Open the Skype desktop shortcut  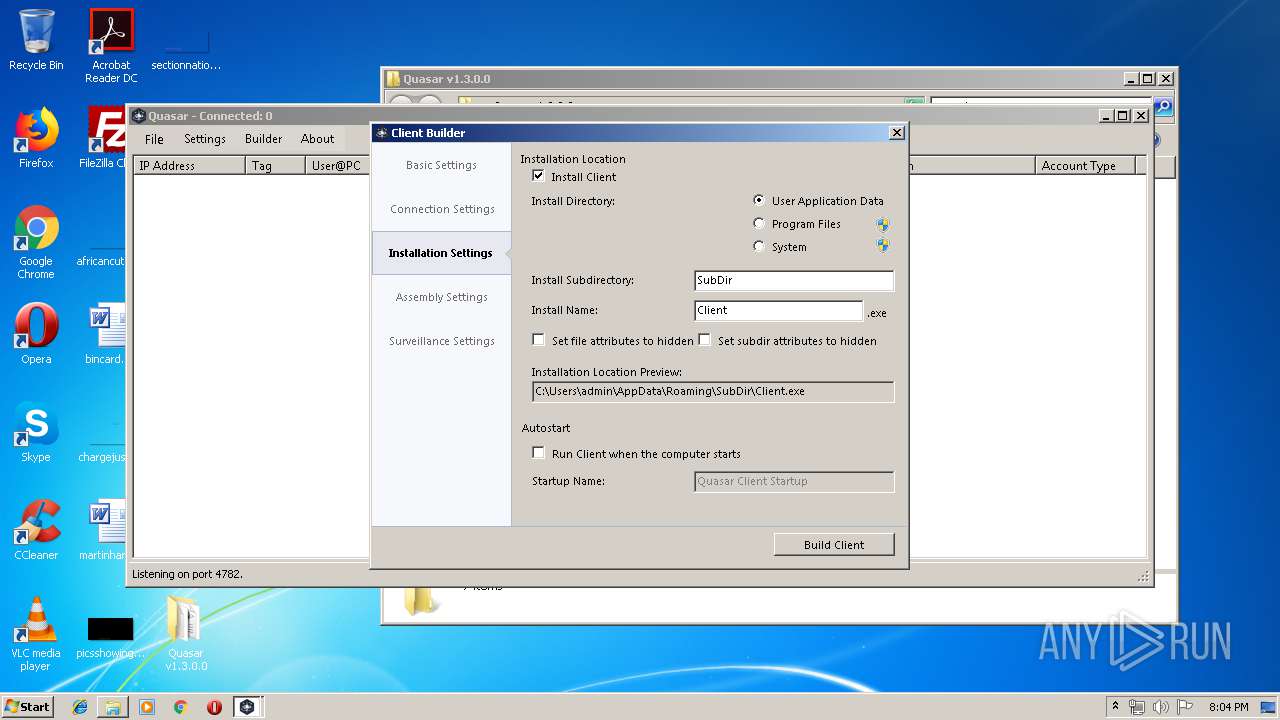click(36, 432)
